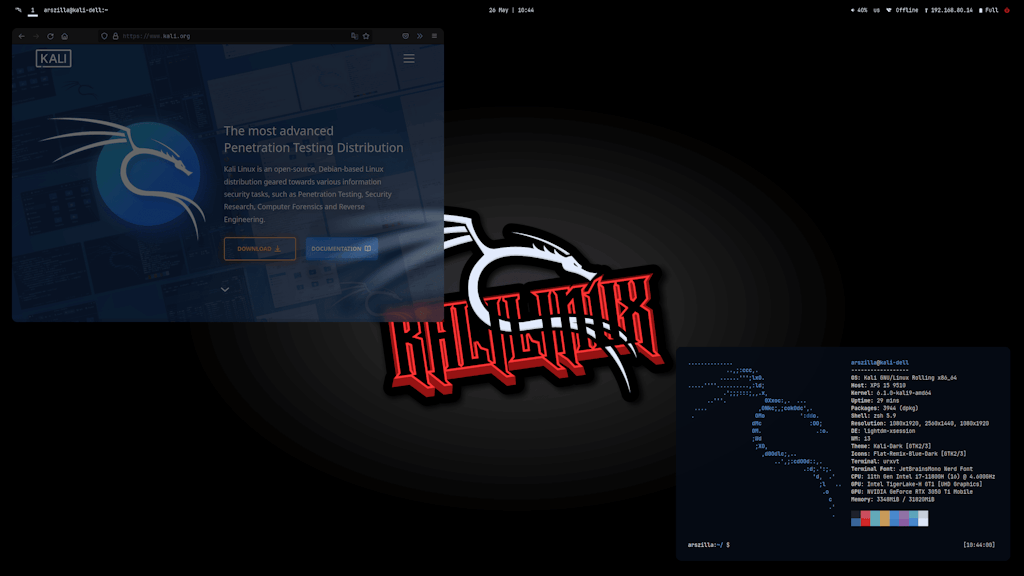Click the Download button on Kali site
1024x576 pixels.
tap(260, 249)
